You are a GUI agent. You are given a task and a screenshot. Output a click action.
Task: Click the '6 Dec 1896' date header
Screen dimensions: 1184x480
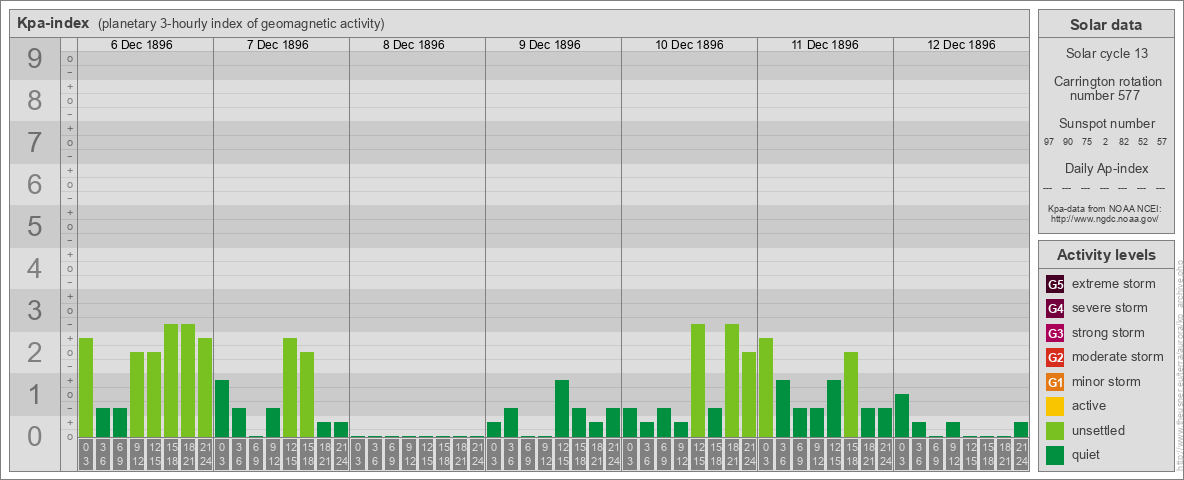pyautogui.click(x=142, y=45)
